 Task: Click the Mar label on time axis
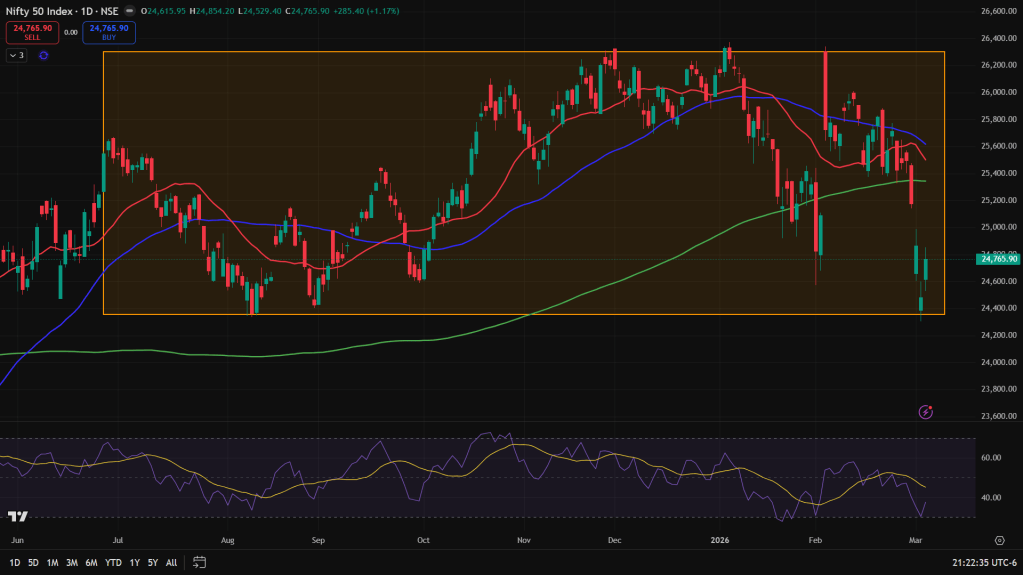(915, 540)
